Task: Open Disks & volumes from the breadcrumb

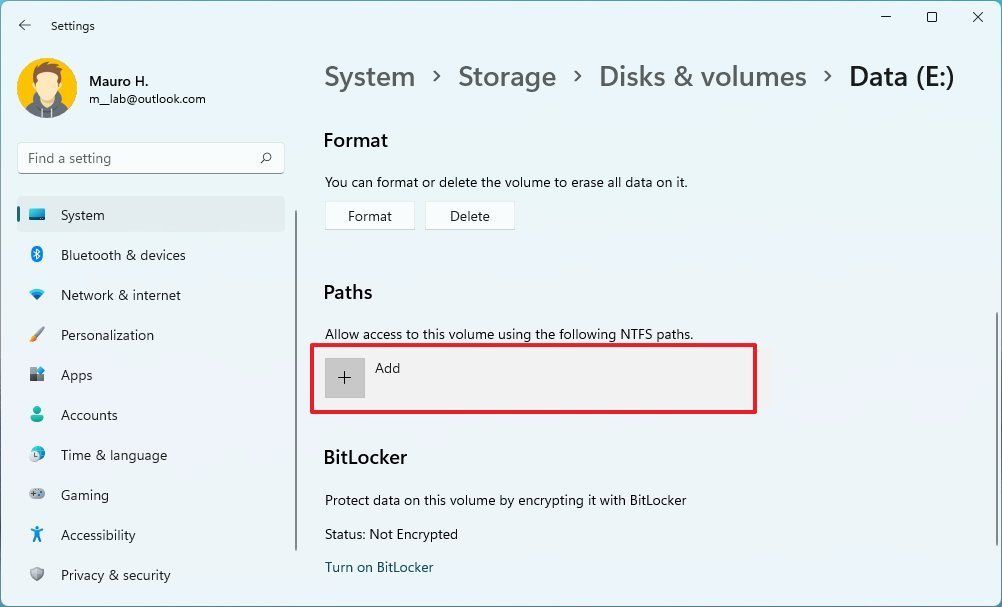Action: tap(702, 76)
